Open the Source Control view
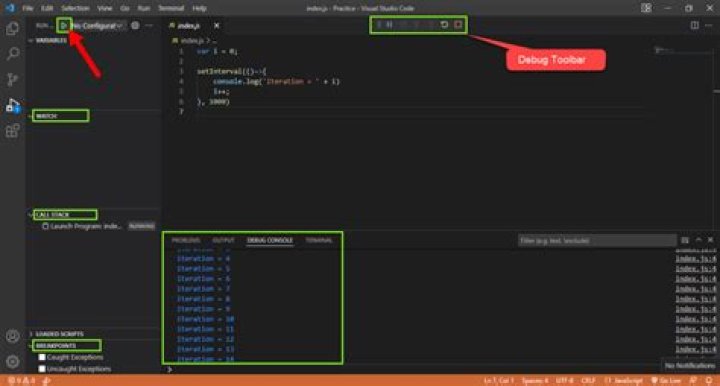720x386 pixels. click(x=12, y=79)
